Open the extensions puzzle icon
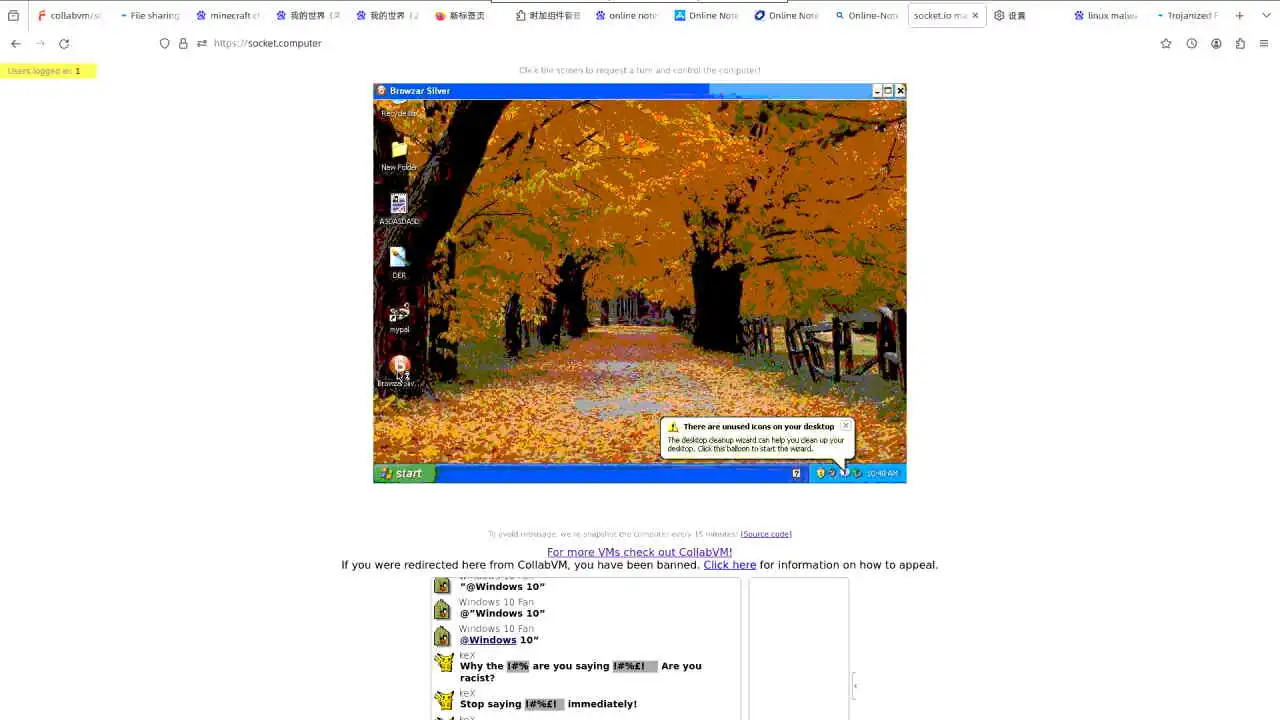Viewport: 1280px width, 720px height. [x=1240, y=43]
